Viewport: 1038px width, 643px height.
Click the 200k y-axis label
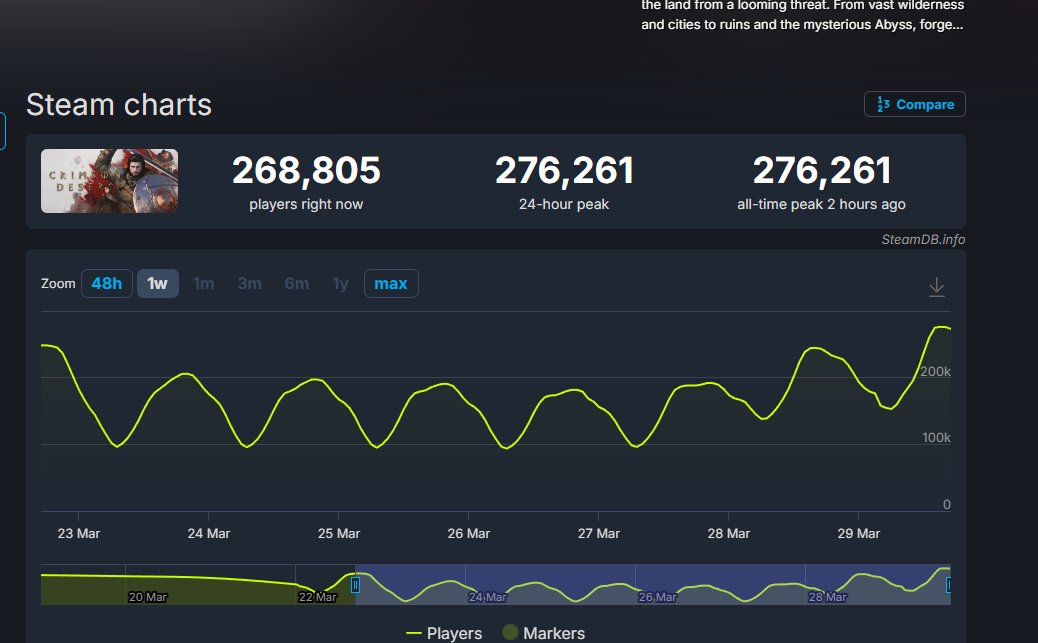935,371
